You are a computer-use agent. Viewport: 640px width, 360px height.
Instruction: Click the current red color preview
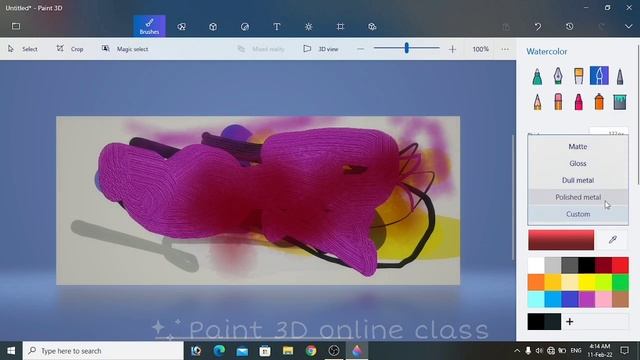tap(561, 240)
